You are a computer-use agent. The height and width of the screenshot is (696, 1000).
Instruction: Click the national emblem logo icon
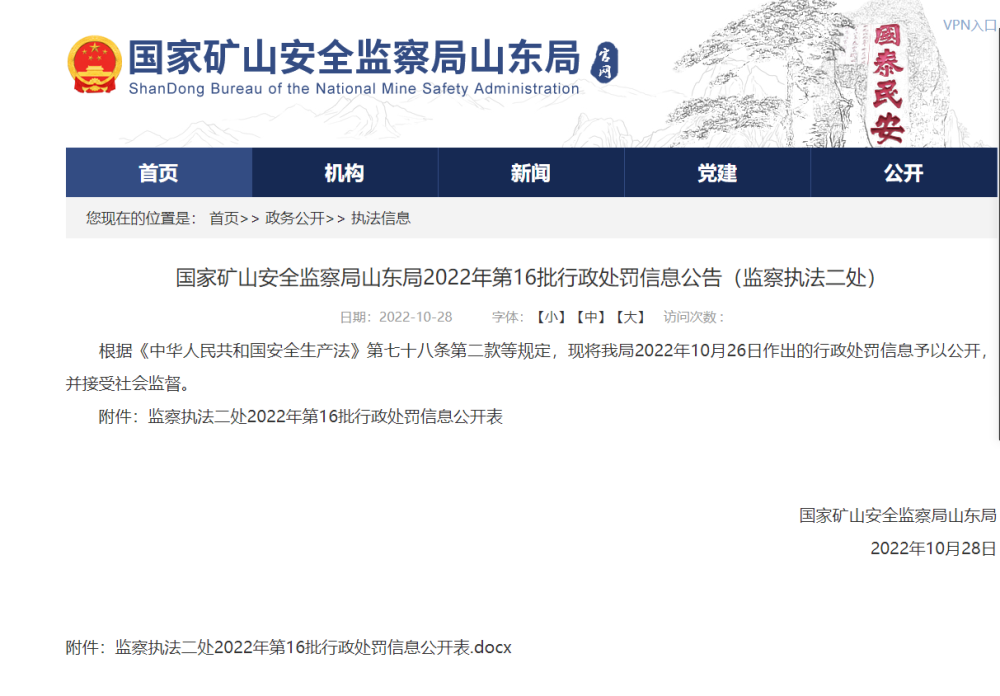click(94, 65)
